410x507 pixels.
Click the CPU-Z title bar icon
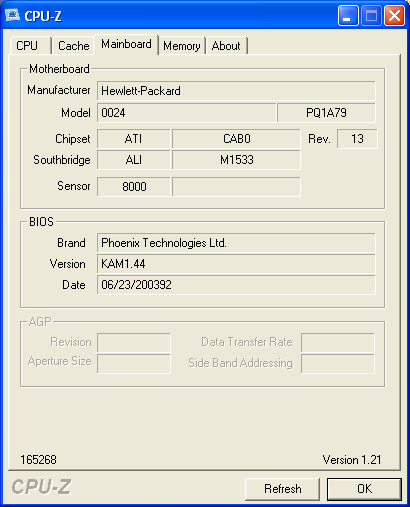pos(12,15)
